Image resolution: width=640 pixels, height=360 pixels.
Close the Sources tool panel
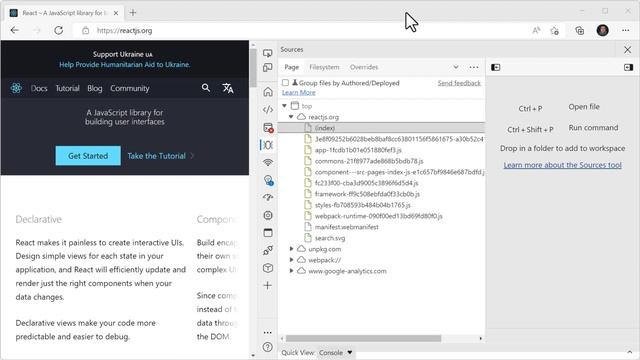click(x=627, y=50)
